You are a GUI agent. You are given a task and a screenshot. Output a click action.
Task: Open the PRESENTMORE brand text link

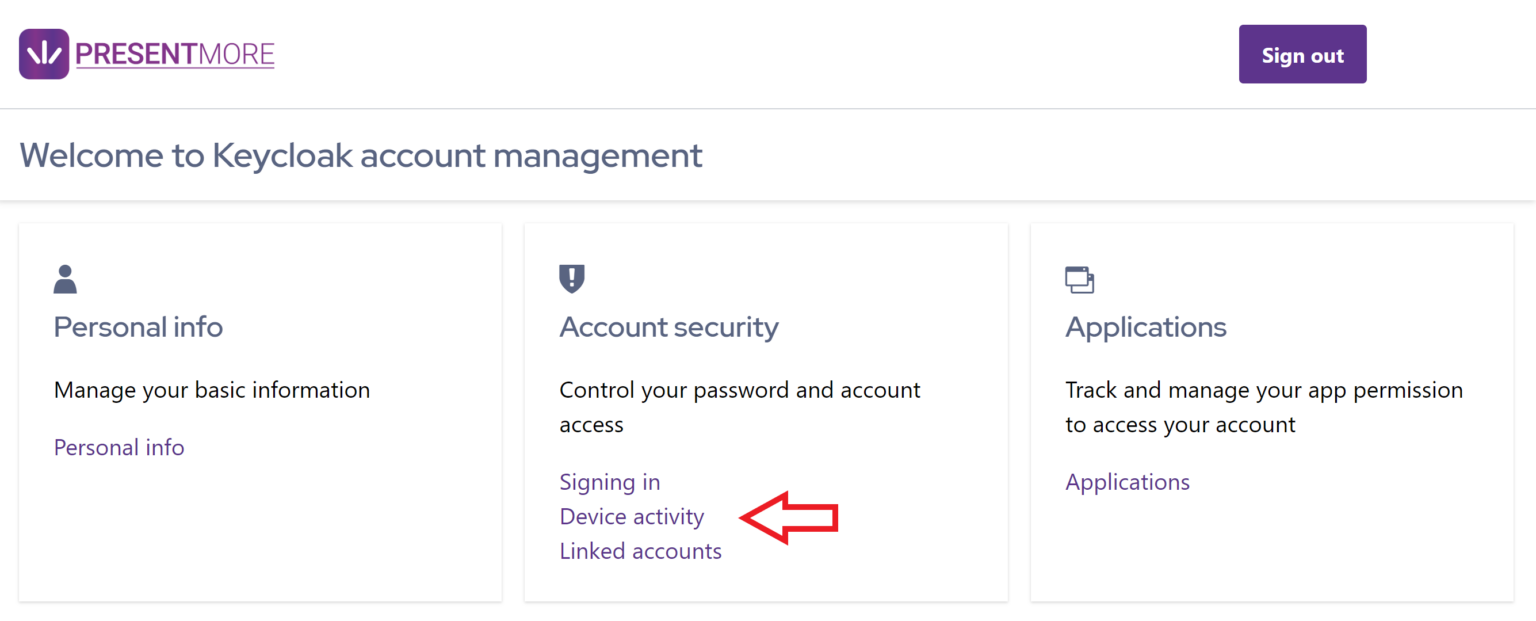(175, 54)
